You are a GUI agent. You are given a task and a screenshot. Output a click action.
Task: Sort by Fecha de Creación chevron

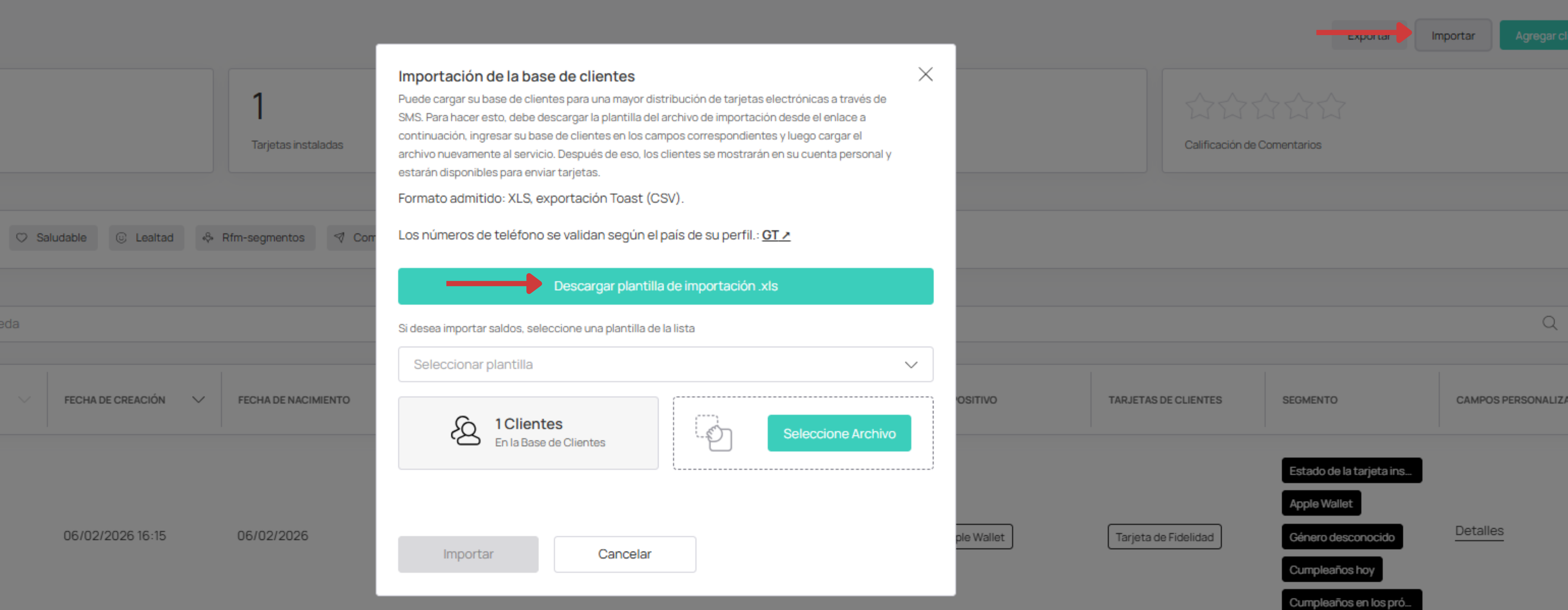[x=198, y=400]
